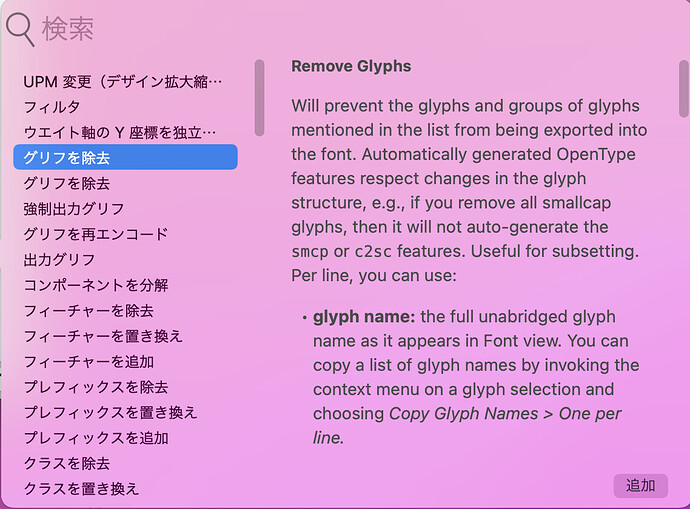The height and width of the screenshot is (509, 690).
Task: Click the 追加 add button
Action: pyautogui.click(x=641, y=486)
